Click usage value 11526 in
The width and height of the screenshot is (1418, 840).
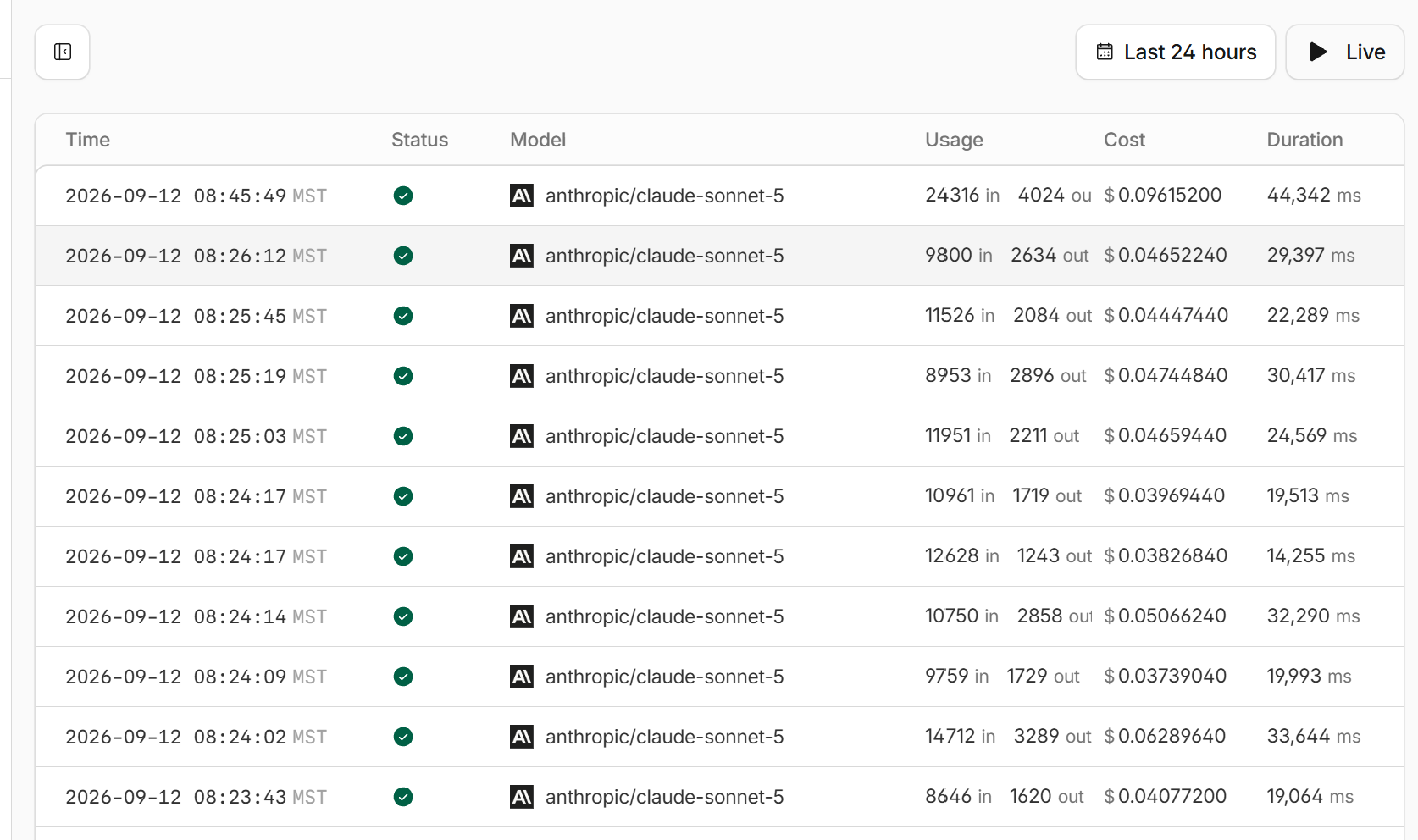point(960,315)
